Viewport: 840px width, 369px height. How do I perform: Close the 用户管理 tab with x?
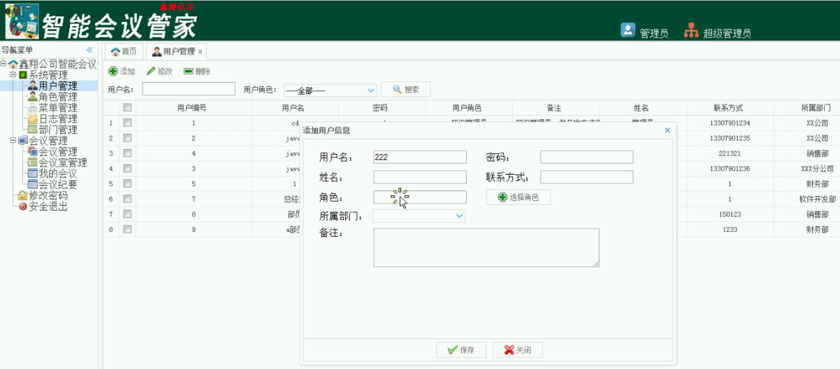point(200,52)
